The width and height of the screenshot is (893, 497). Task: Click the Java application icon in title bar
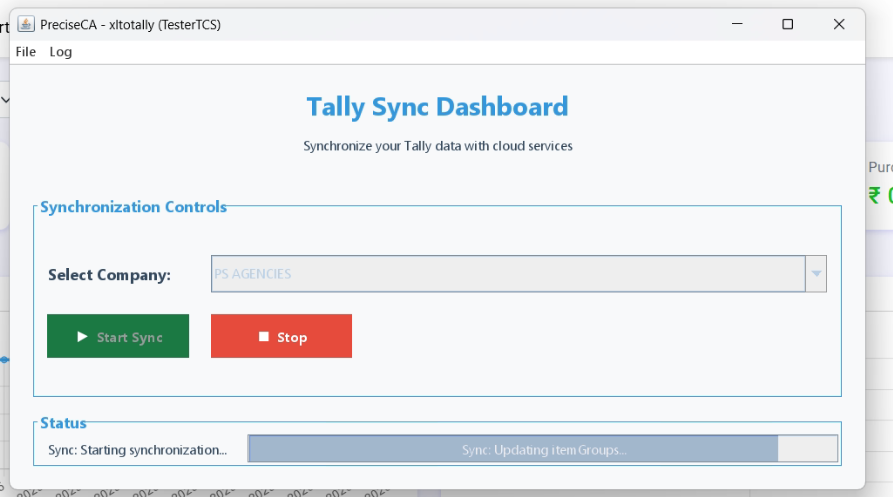[x=26, y=24]
